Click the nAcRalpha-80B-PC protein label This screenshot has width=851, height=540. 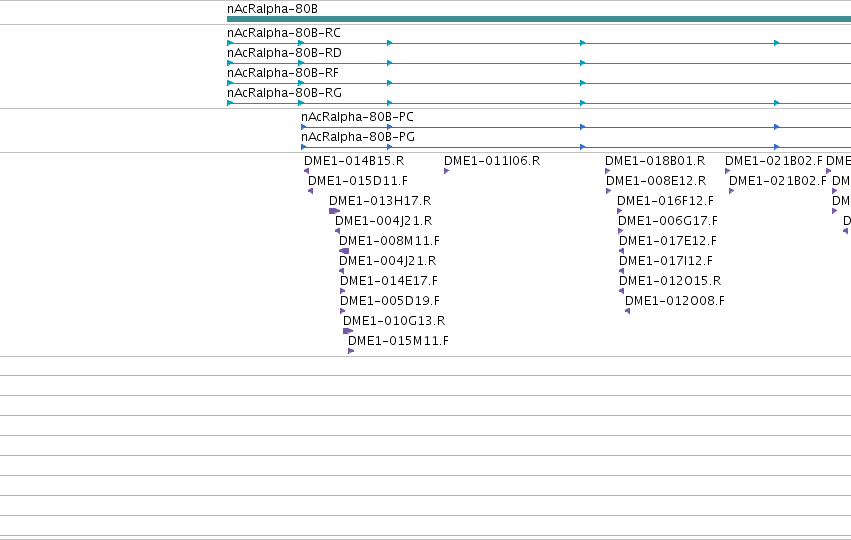(357, 117)
